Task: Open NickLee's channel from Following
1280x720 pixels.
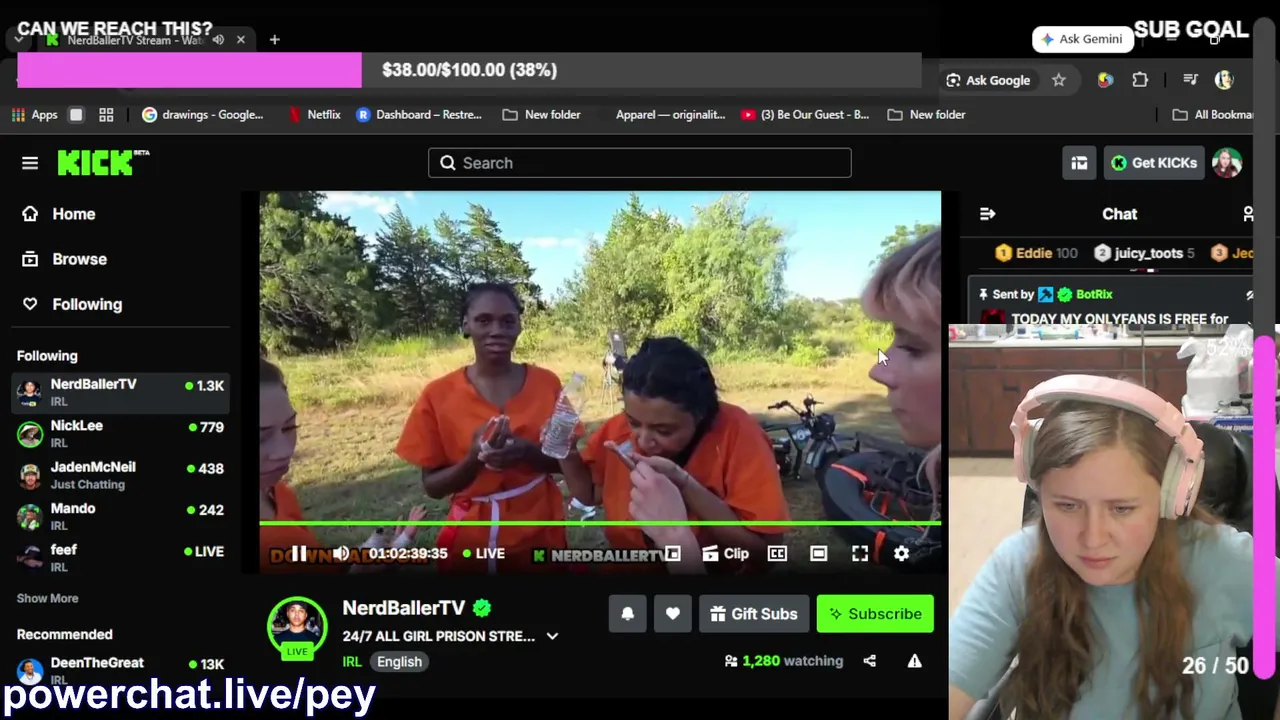Action: (120, 433)
